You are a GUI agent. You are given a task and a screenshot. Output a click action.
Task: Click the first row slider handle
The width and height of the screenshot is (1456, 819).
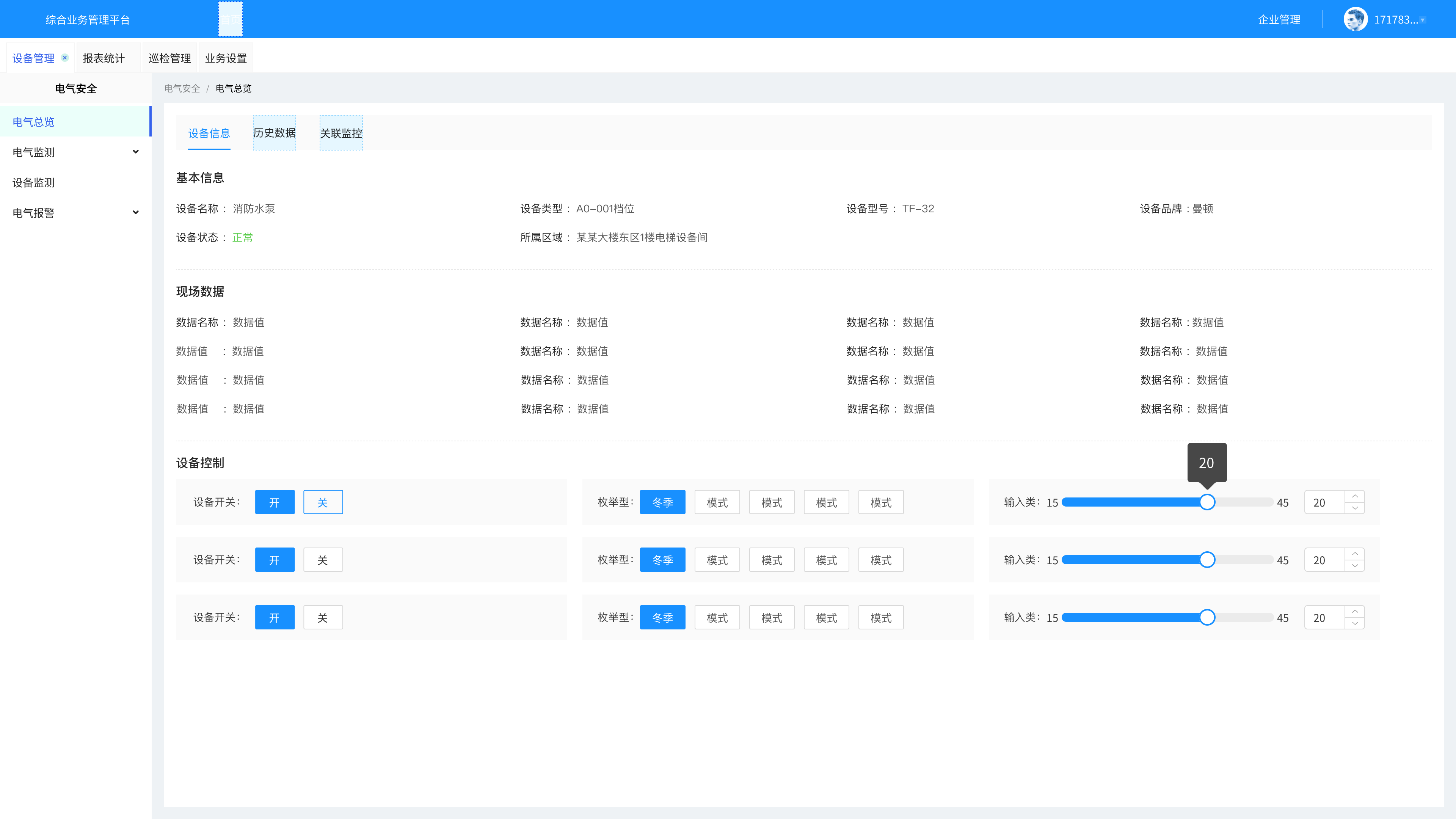1207,502
